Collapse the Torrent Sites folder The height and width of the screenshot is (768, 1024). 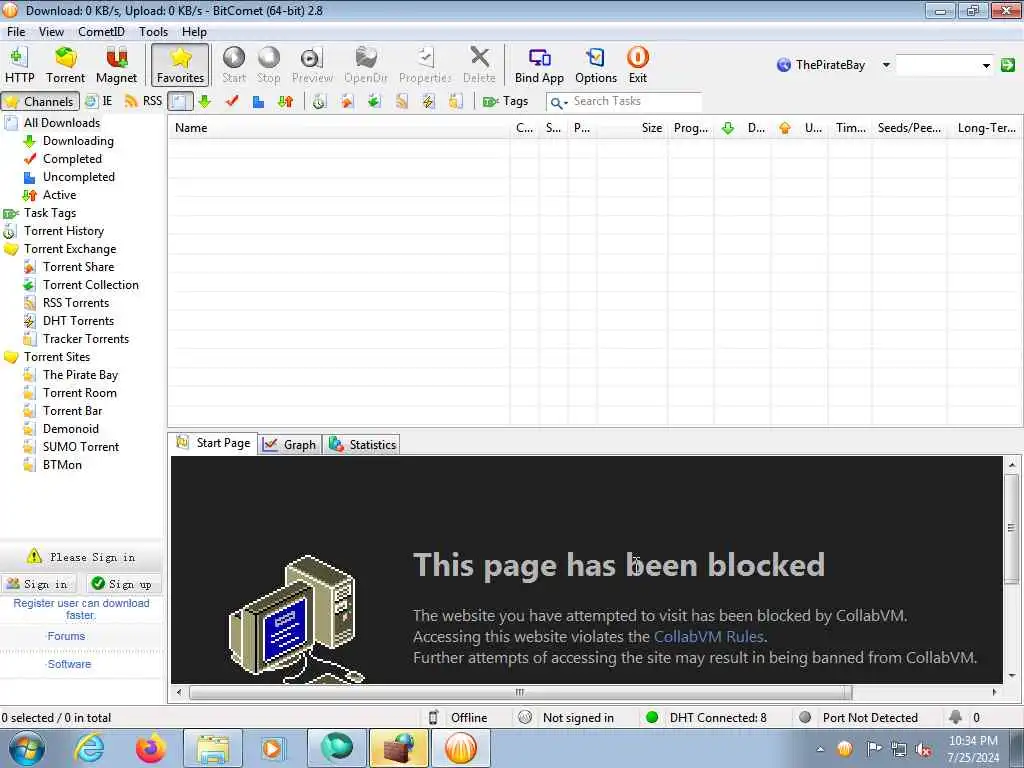tap(11, 357)
